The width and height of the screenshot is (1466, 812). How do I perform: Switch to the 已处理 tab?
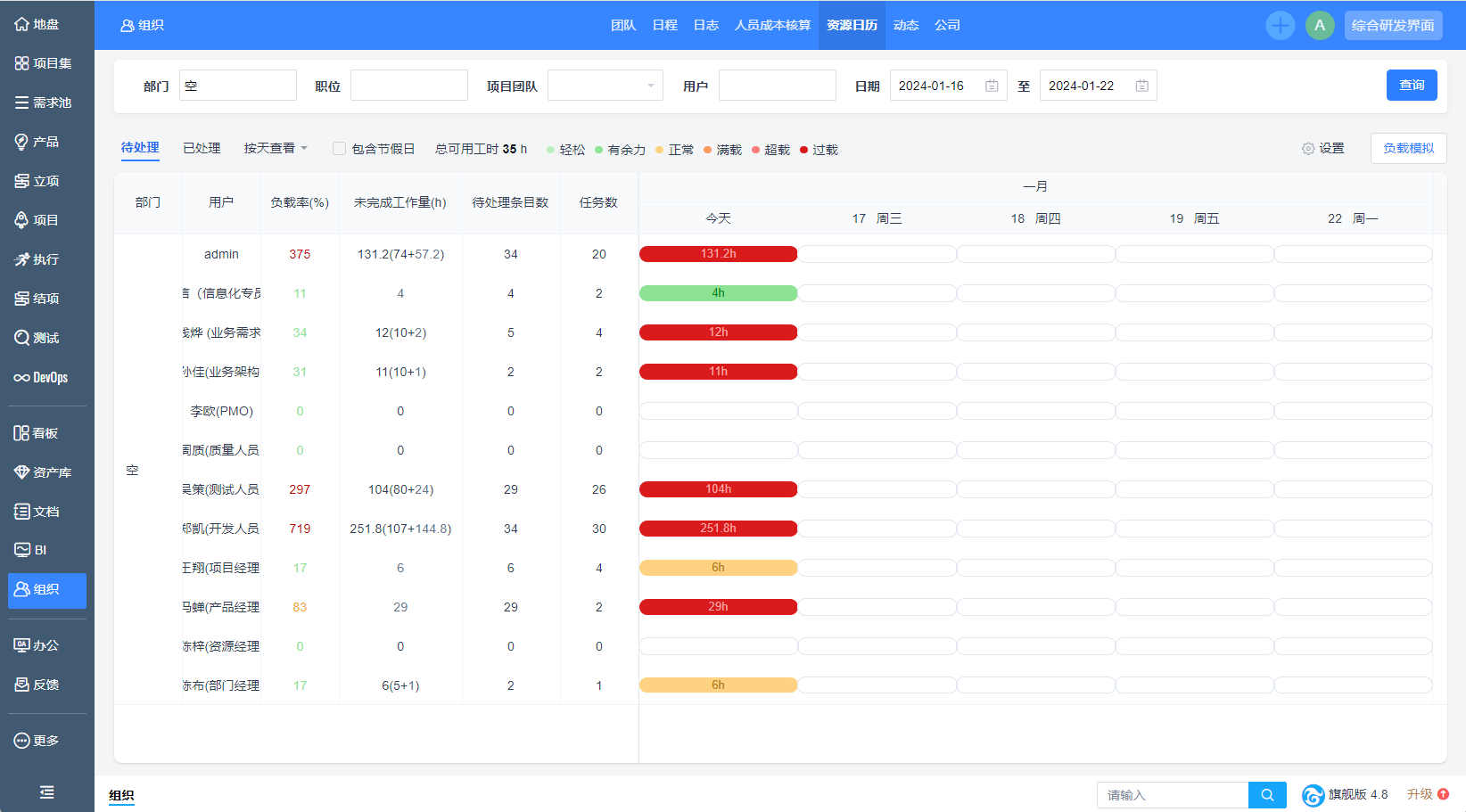[202, 148]
